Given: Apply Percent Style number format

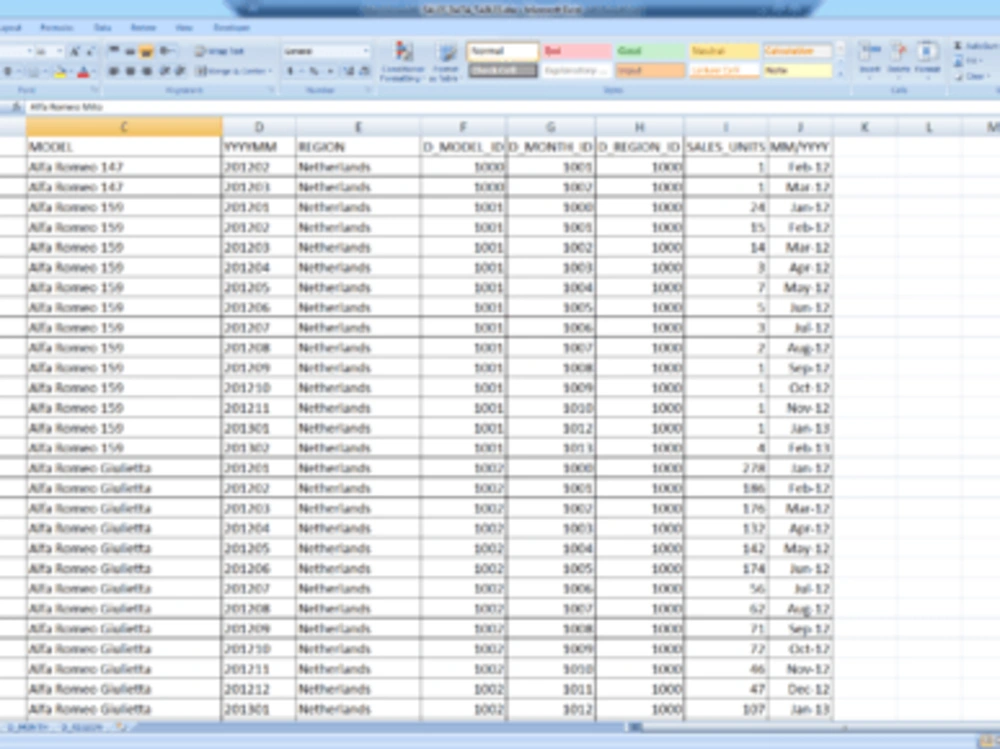Looking at the screenshot, I should (313, 71).
